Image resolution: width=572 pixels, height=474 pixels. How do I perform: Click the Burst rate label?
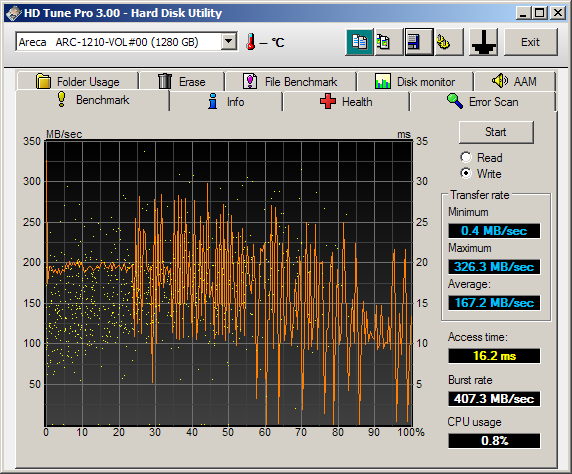470,380
